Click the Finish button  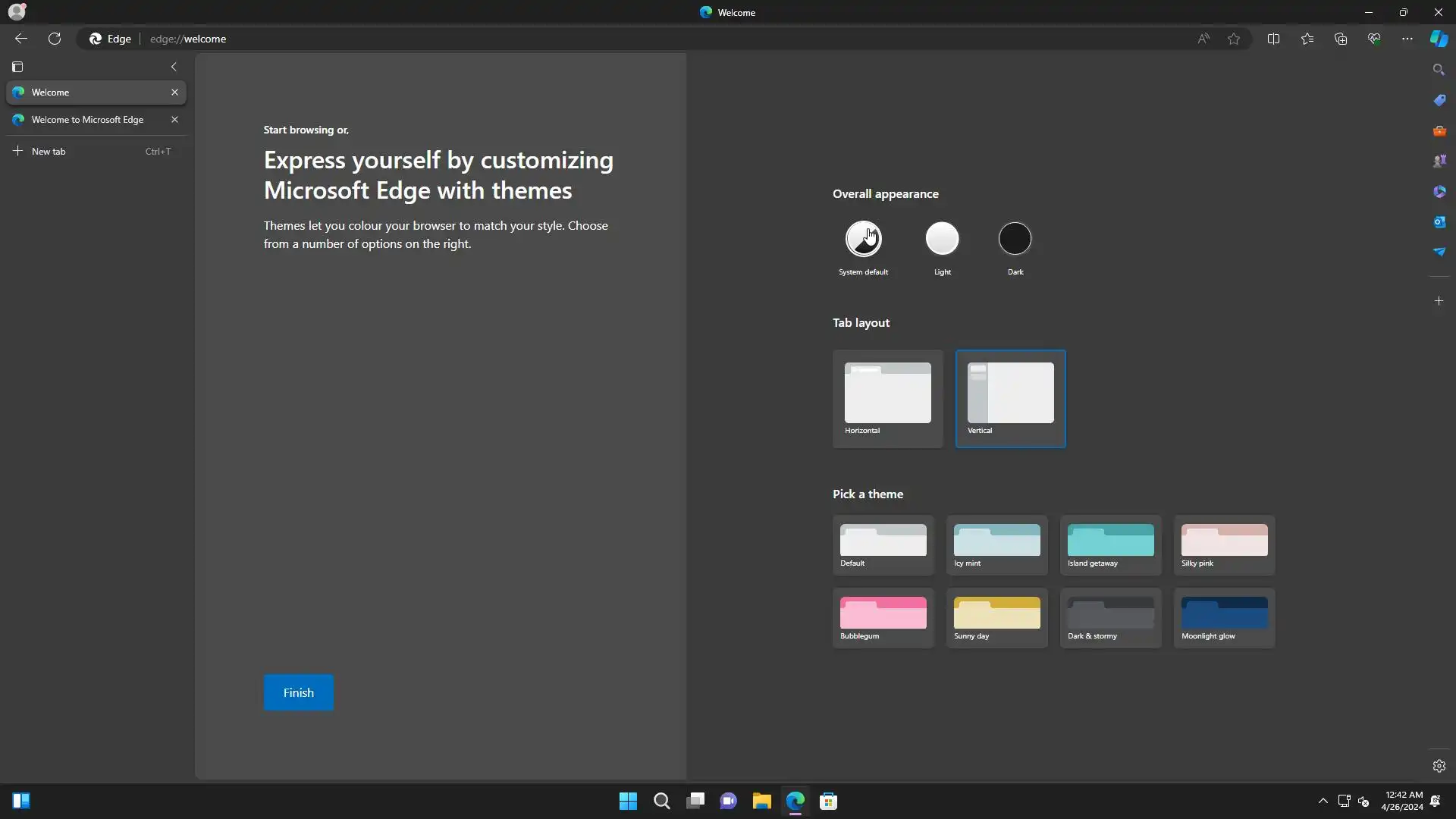coord(298,692)
